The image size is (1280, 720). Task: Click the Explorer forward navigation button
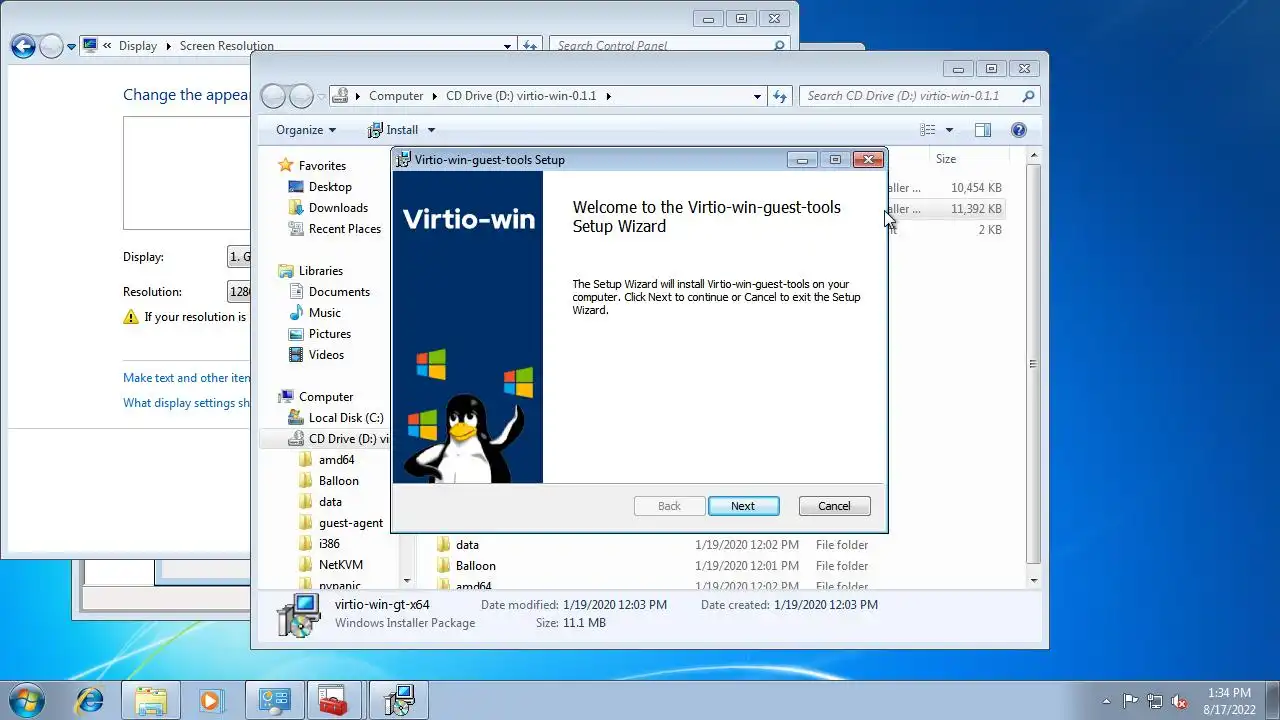click(301, 96)
